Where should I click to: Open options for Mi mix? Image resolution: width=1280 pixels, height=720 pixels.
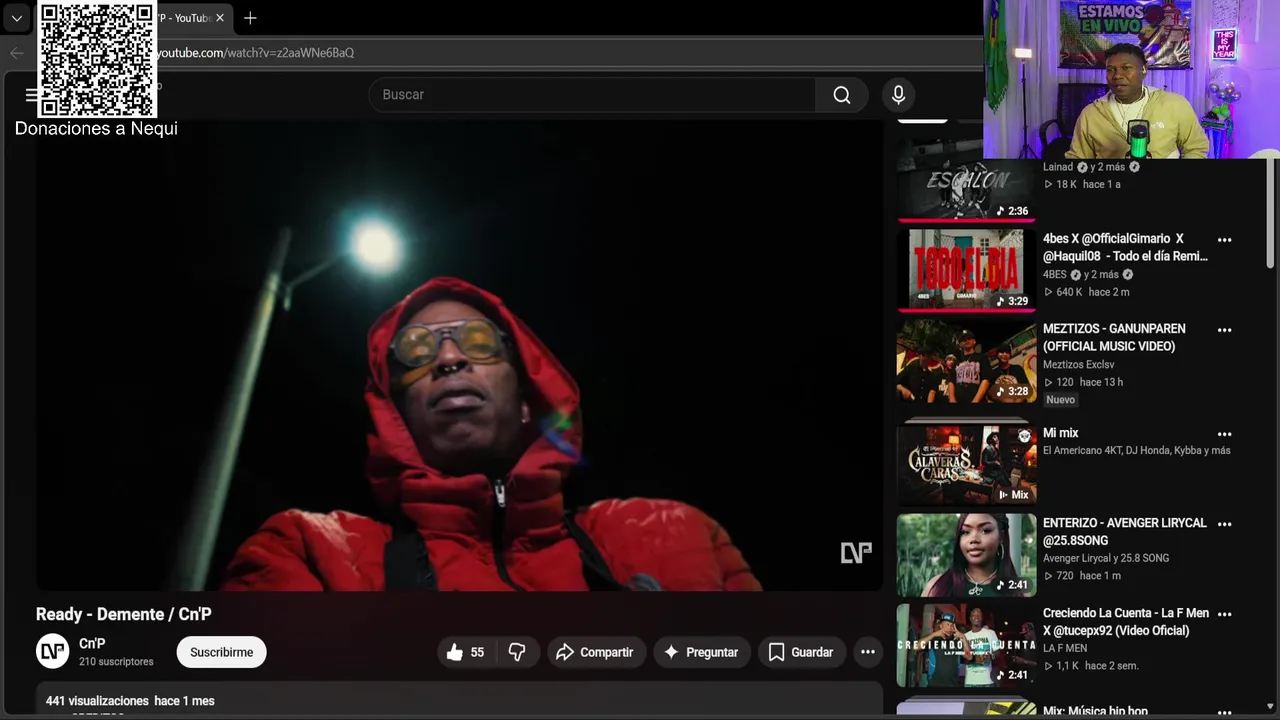coord(1224,435)
